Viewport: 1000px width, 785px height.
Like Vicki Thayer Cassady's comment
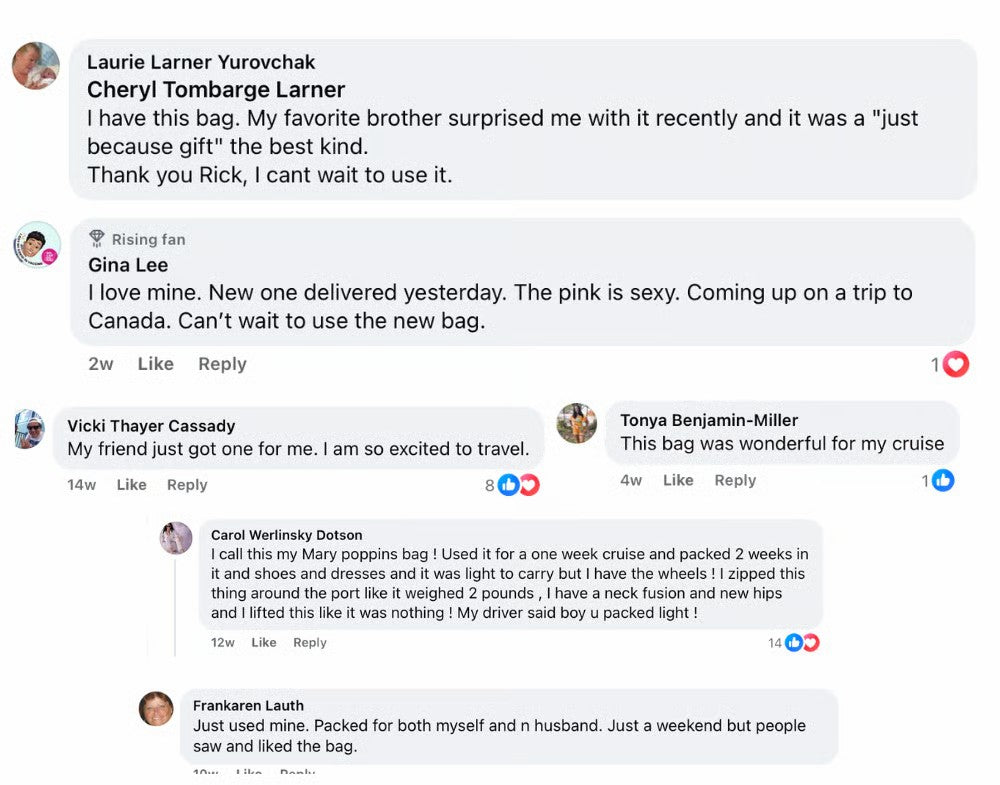pyautogui.click(x=131, y=485)
